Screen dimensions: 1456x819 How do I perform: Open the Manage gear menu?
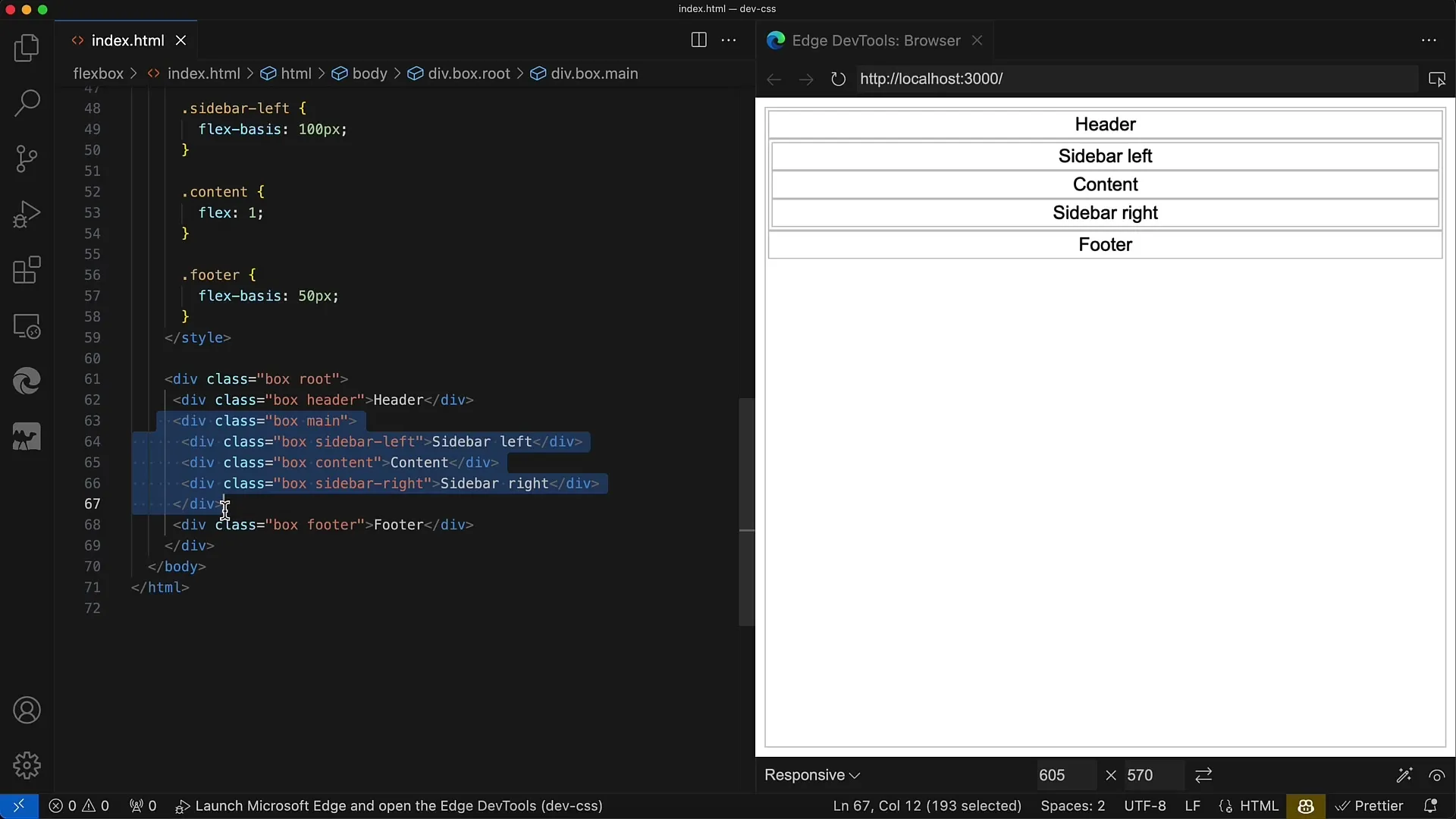click(27, 766)
